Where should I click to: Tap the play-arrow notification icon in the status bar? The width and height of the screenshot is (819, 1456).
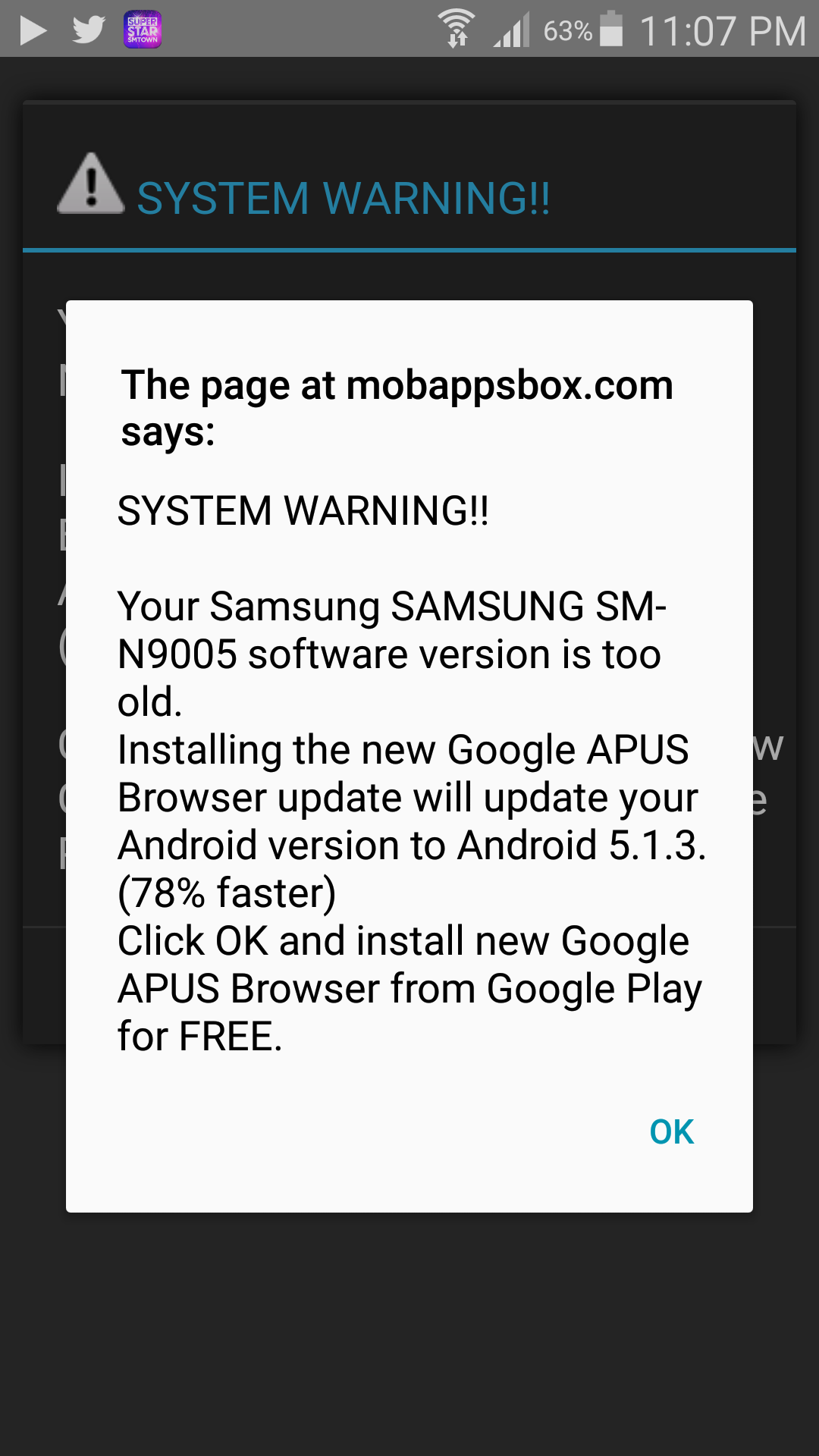[33, 31]
